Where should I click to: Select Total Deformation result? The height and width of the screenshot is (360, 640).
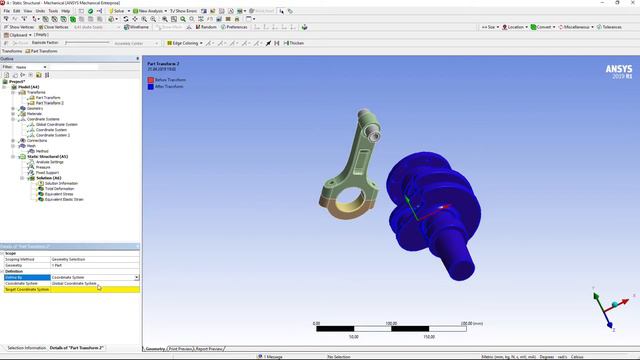click(x=60, y=189)
